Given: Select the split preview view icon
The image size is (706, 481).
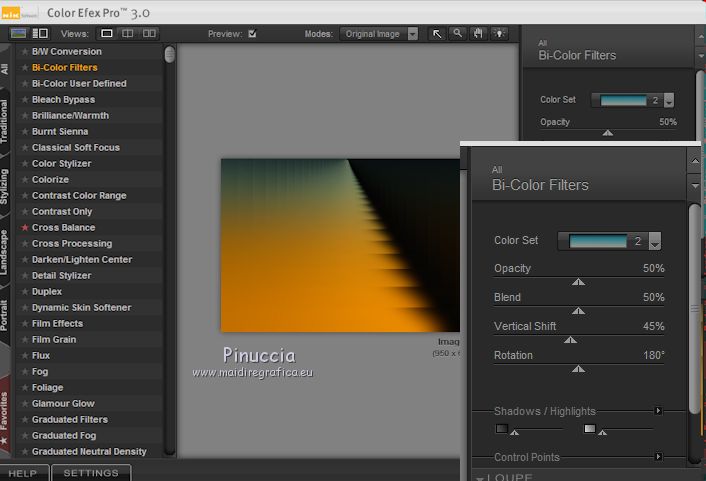Looking at the screenshot, I should point(128,33).
